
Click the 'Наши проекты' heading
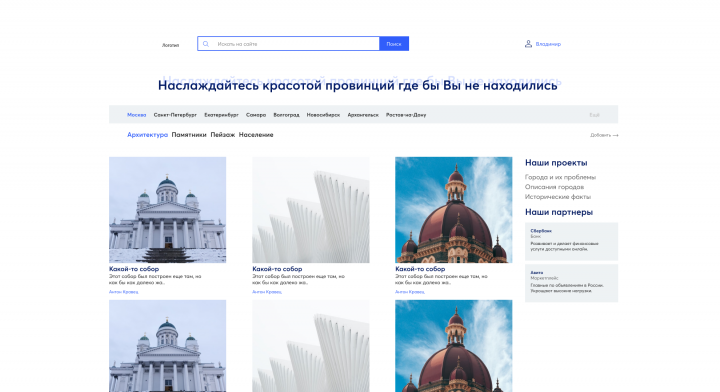(556, 163)
